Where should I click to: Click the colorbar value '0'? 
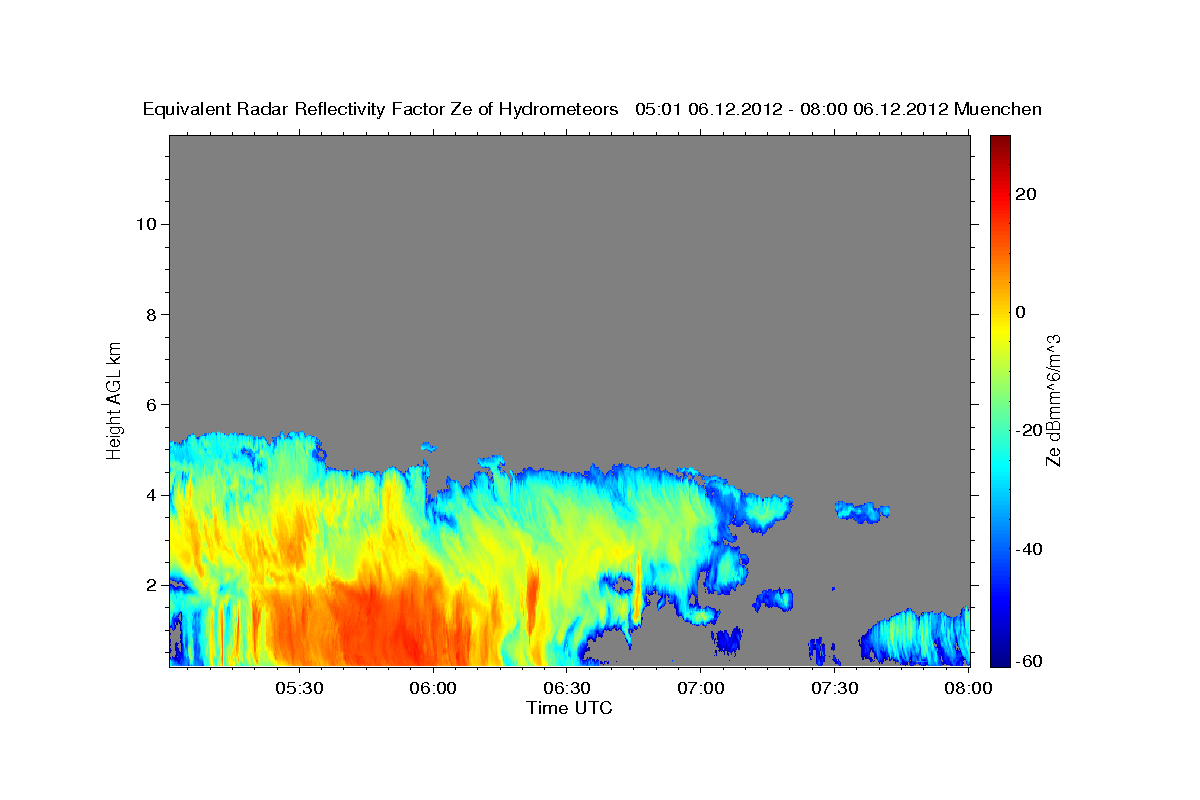1021,312
